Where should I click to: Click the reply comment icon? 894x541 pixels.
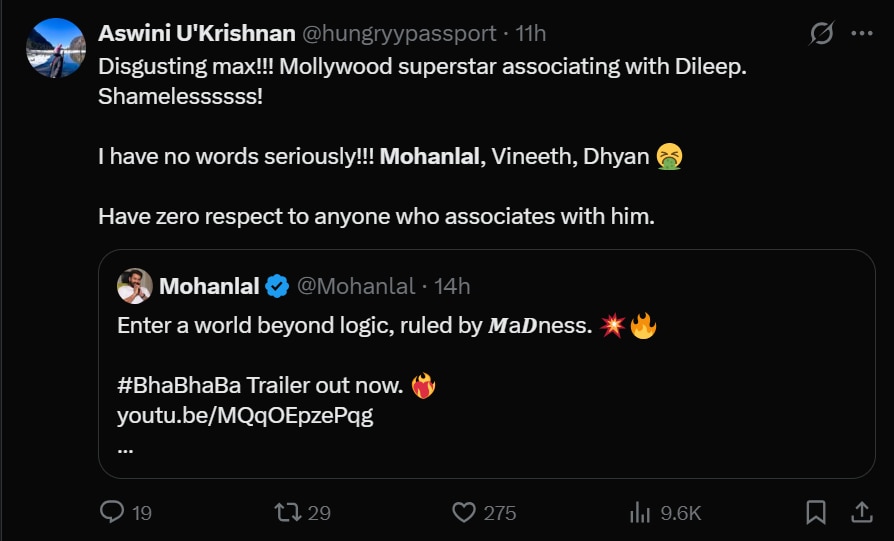tap(112, 513)
